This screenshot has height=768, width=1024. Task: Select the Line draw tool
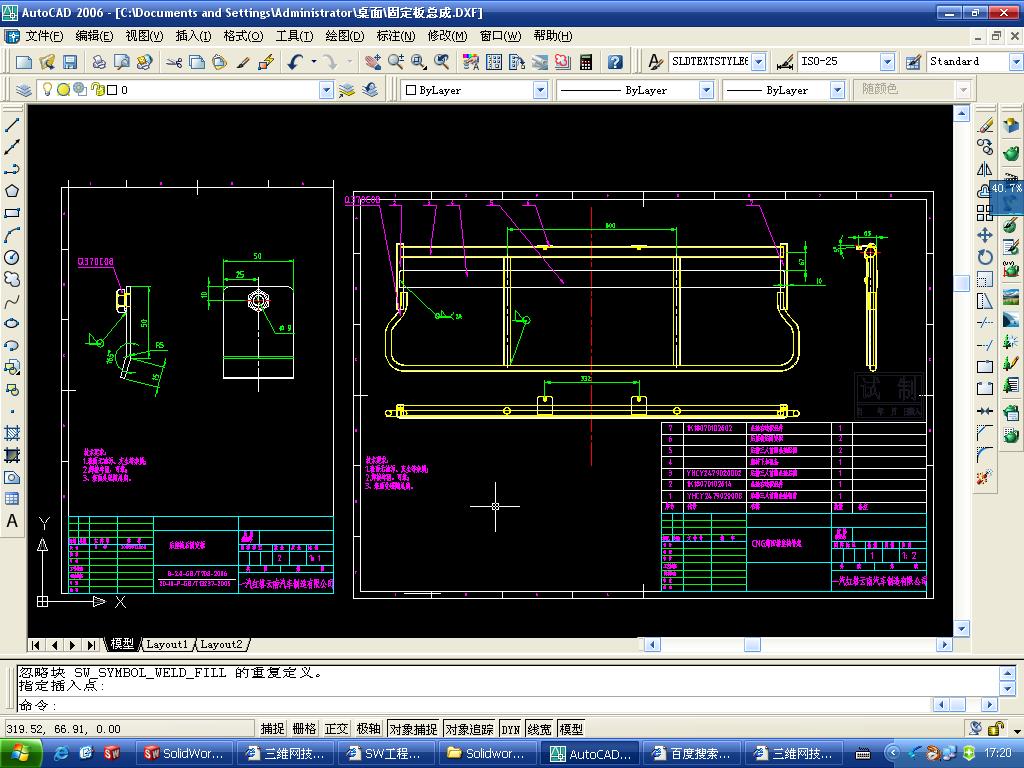[13, 126]
